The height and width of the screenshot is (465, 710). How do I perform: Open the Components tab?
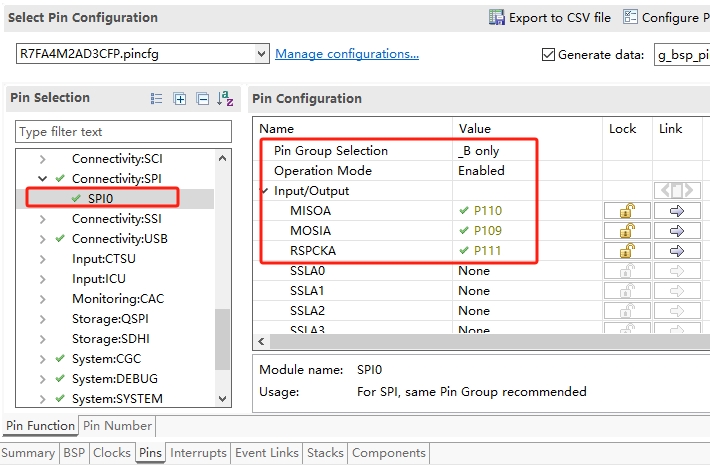(x=389, y=453)
